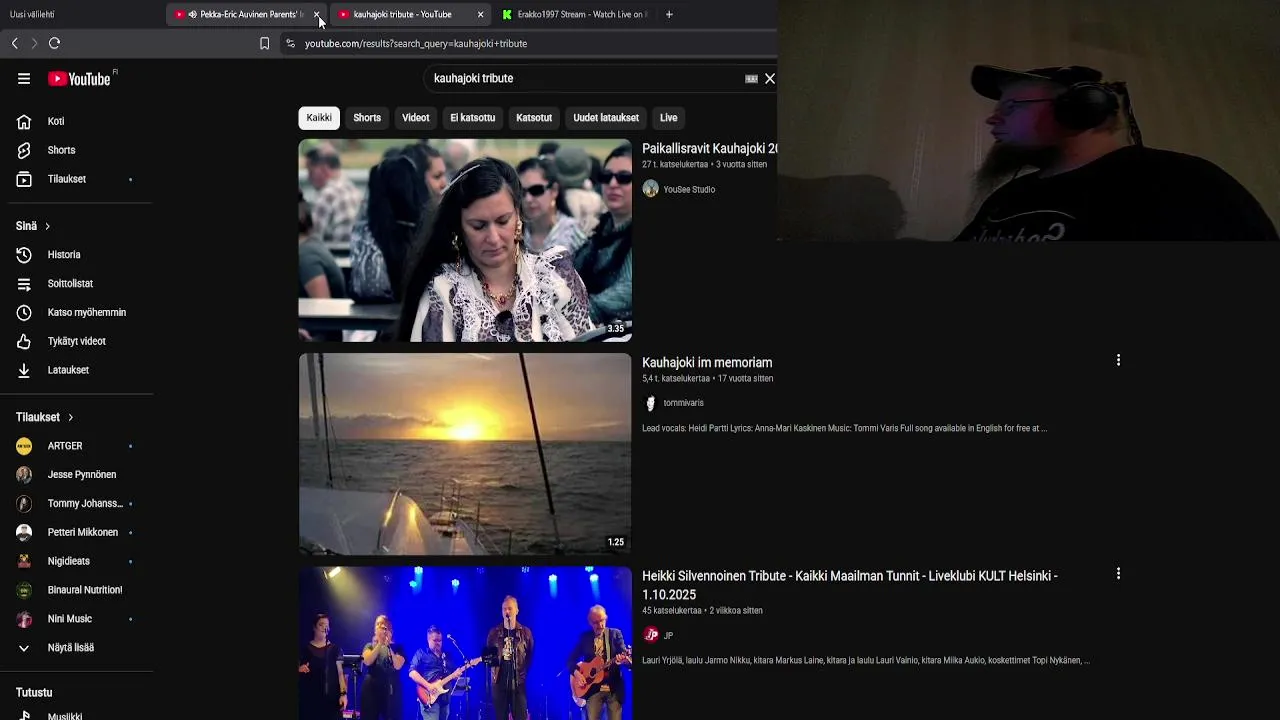Open site info icon in address bar
Screen dimensions: 1280x720
tap(290, 43)
